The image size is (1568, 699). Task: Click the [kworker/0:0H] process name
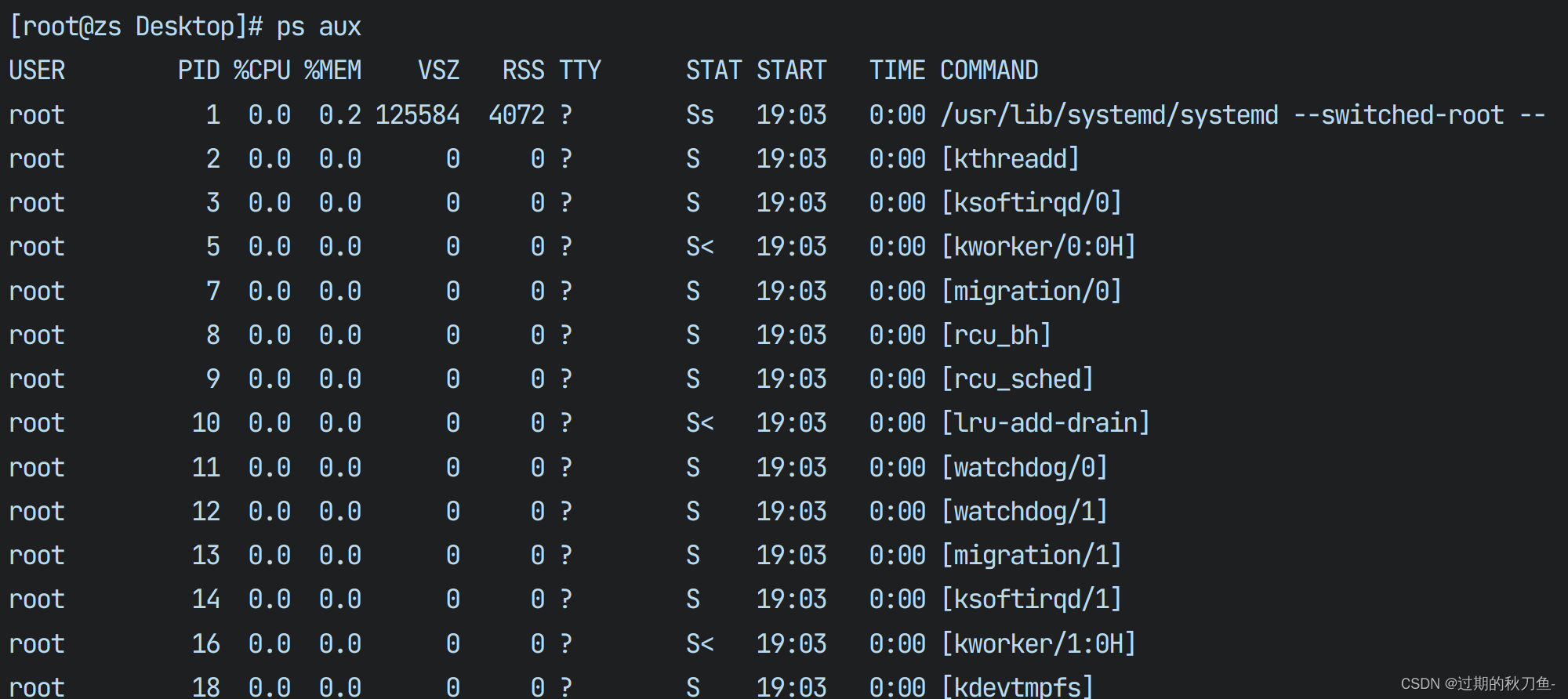coord(1038,247)
